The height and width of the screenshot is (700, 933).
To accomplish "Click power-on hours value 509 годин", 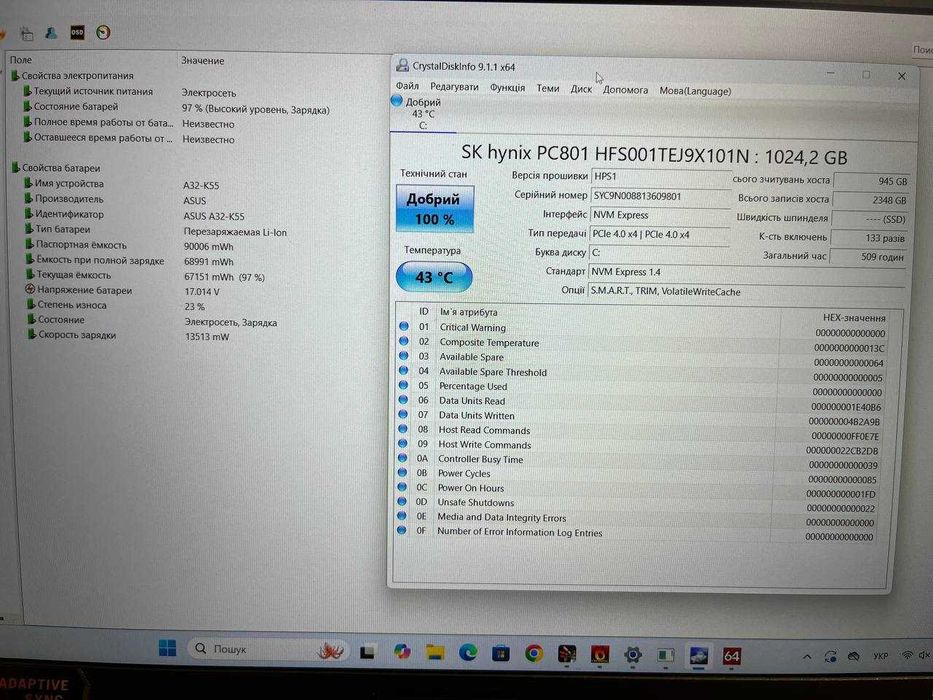I will click(x=868, y=257).
